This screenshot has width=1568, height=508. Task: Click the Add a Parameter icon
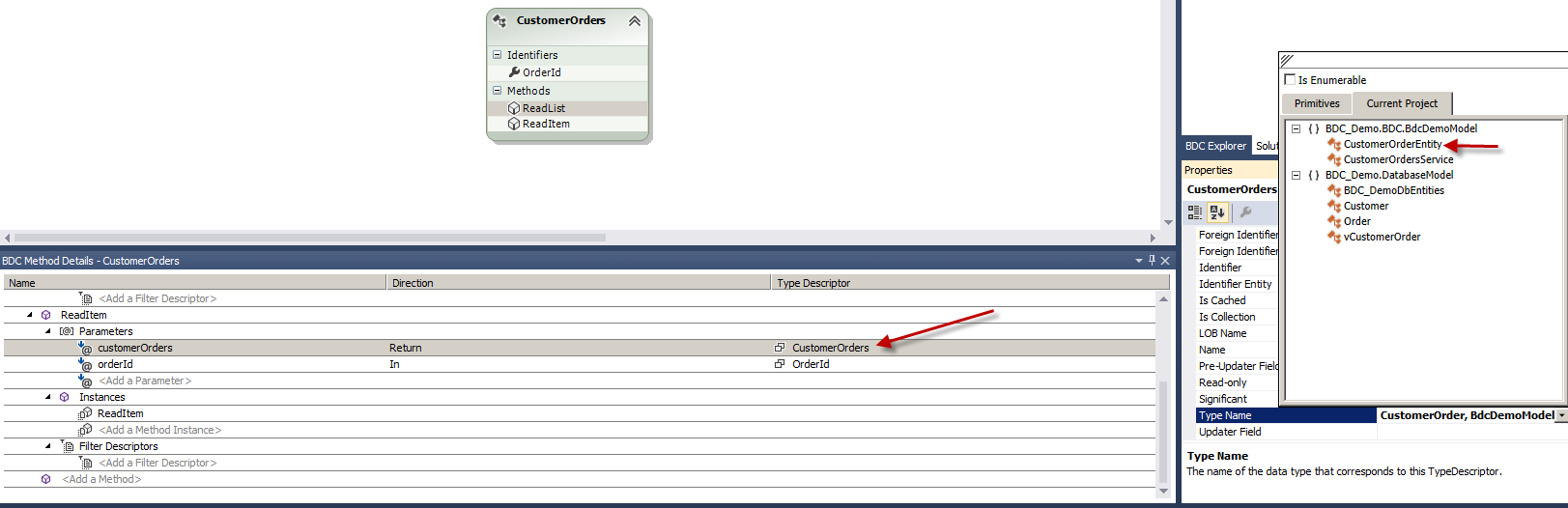85,381
